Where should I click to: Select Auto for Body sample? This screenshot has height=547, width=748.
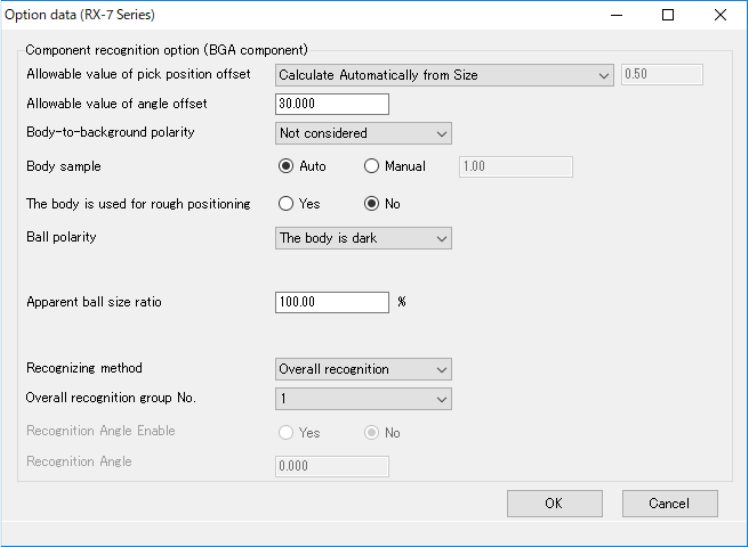click(286, 167)
